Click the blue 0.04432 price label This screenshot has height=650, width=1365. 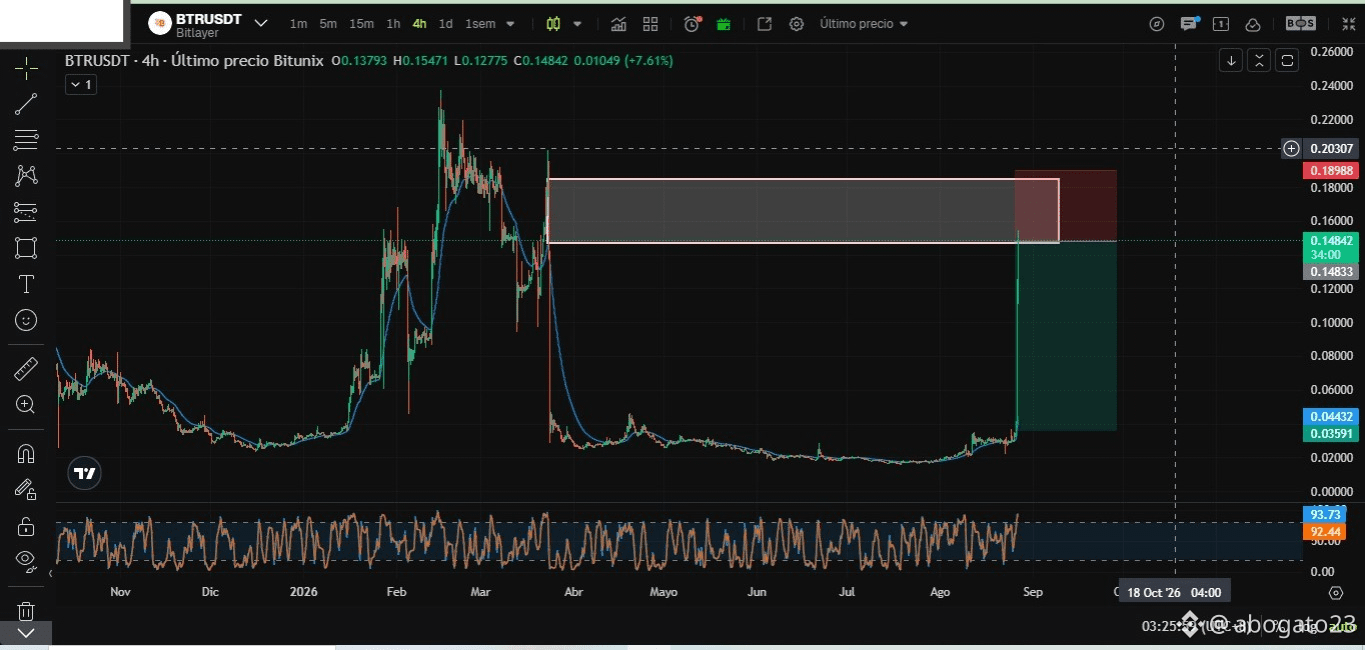click(x=1331, y=417)
